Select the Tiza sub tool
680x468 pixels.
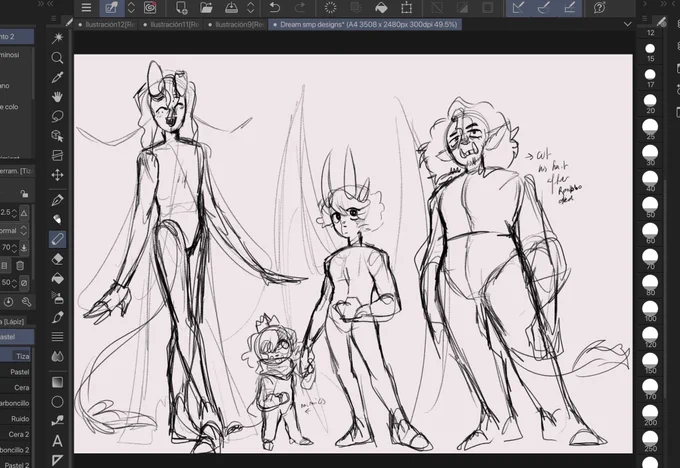(16, 356)
